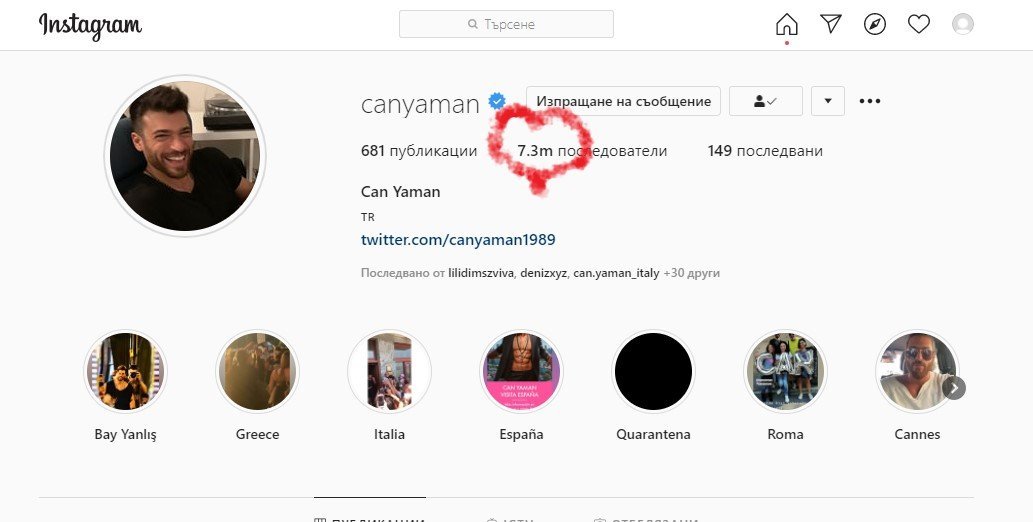1033x522 pixels.
Task: Click the Търсене search field
Action: (x=506, y=24)
